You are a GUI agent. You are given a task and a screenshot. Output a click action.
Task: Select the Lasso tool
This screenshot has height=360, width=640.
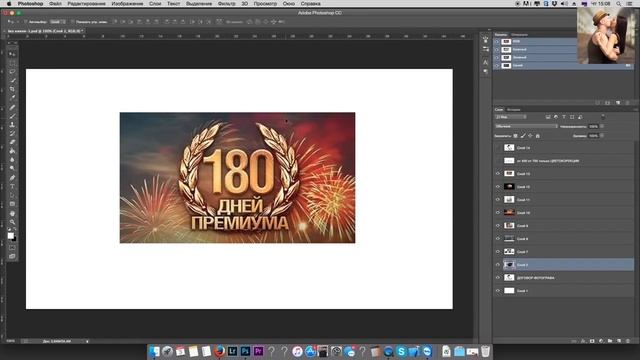[12, 71]
